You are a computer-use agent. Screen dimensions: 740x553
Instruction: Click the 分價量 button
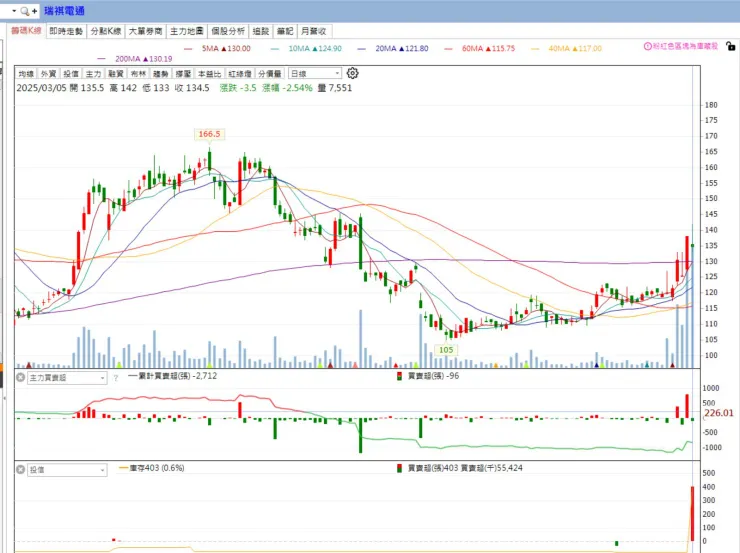point(270,74)
